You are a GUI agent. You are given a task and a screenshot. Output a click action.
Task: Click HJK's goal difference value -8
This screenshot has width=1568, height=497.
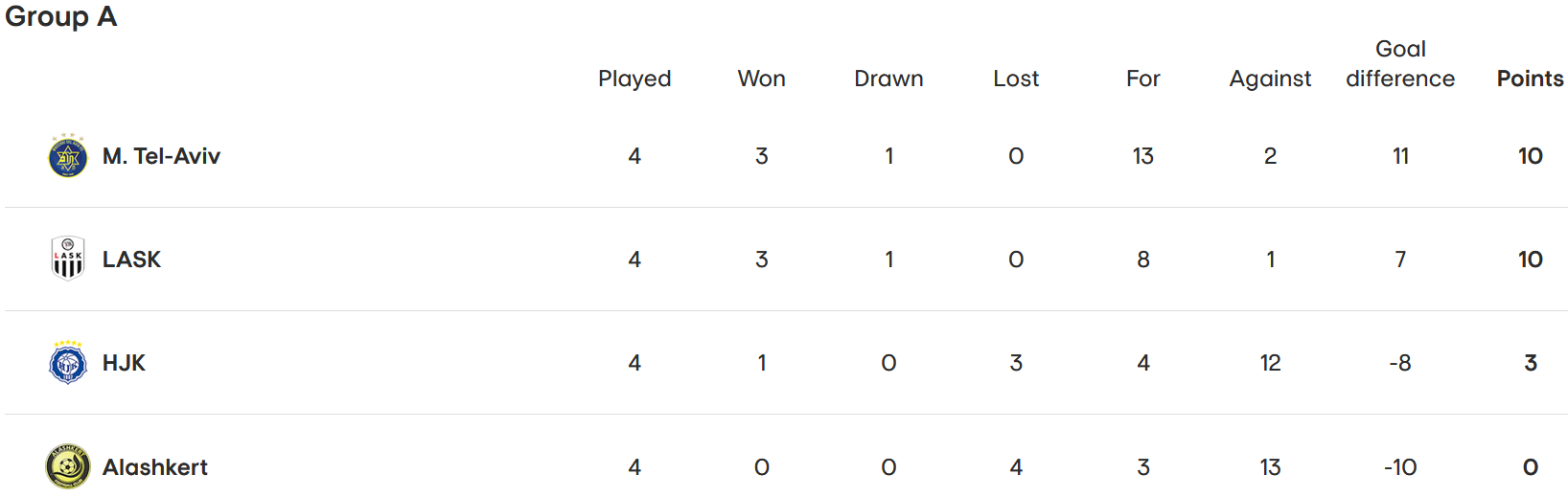1400,363
